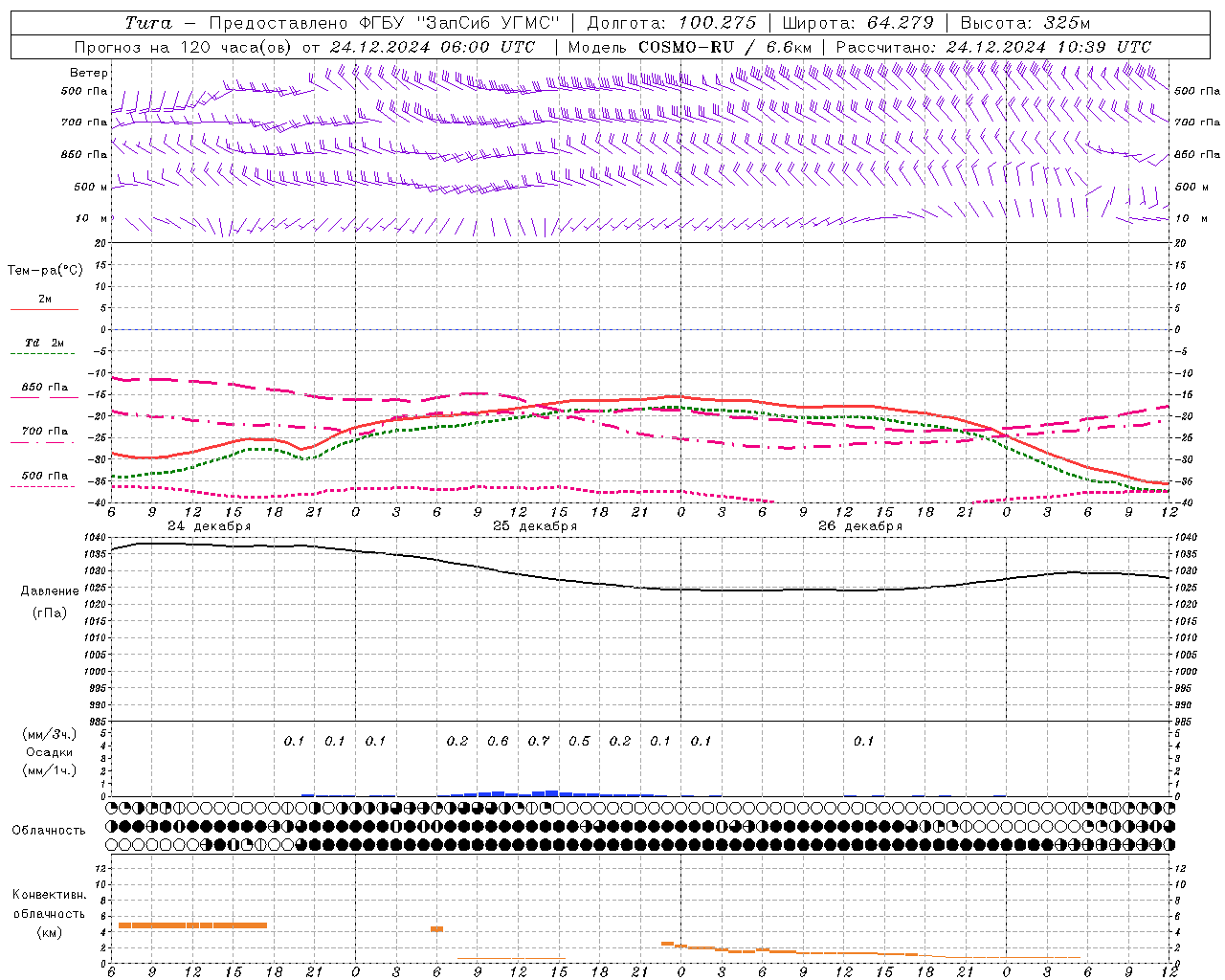Click the '26 декабря' date label
The image size is (1225, 980).
(x=860, y=526)
